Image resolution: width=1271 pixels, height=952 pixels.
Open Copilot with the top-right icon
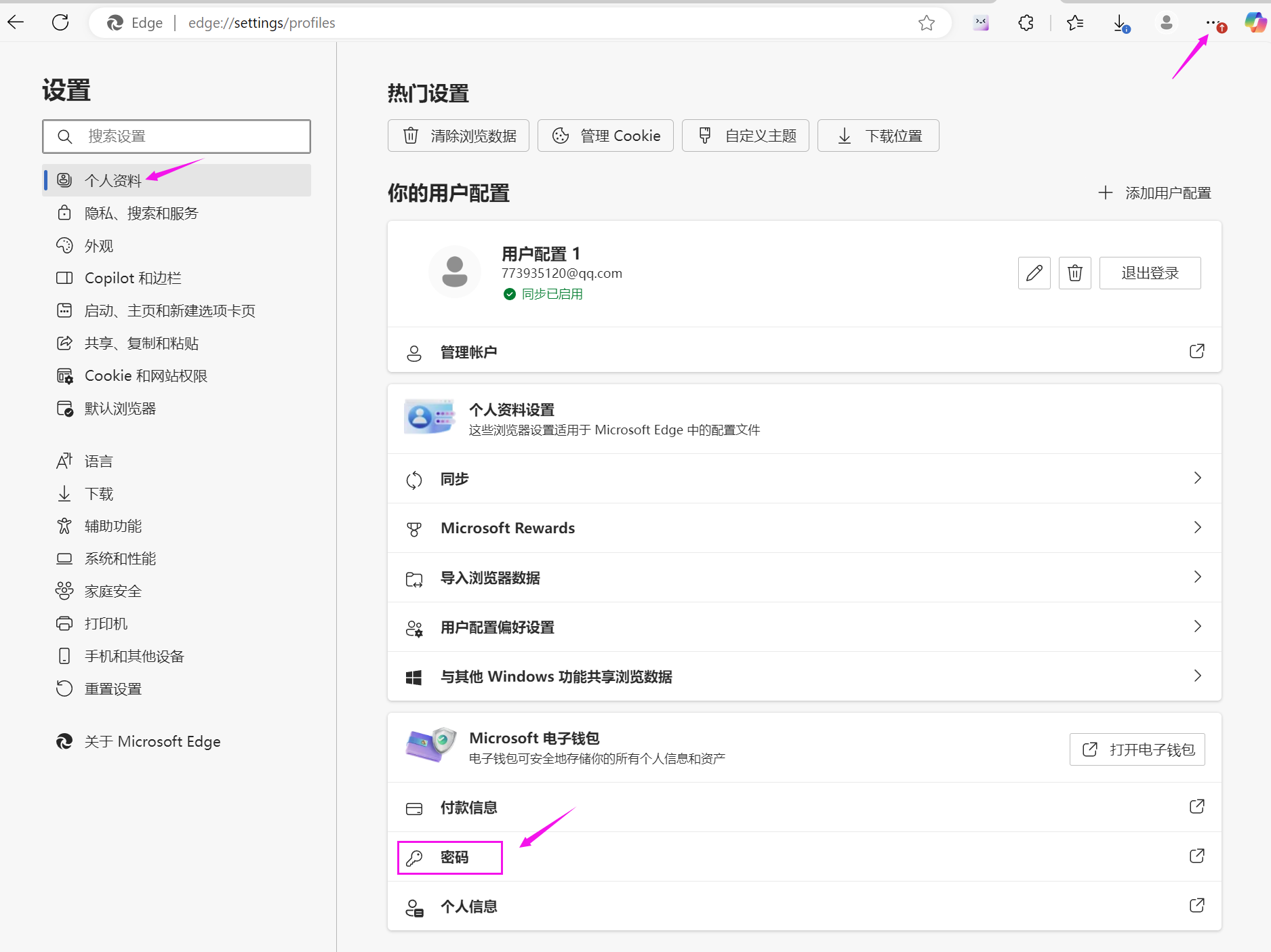1255,22
